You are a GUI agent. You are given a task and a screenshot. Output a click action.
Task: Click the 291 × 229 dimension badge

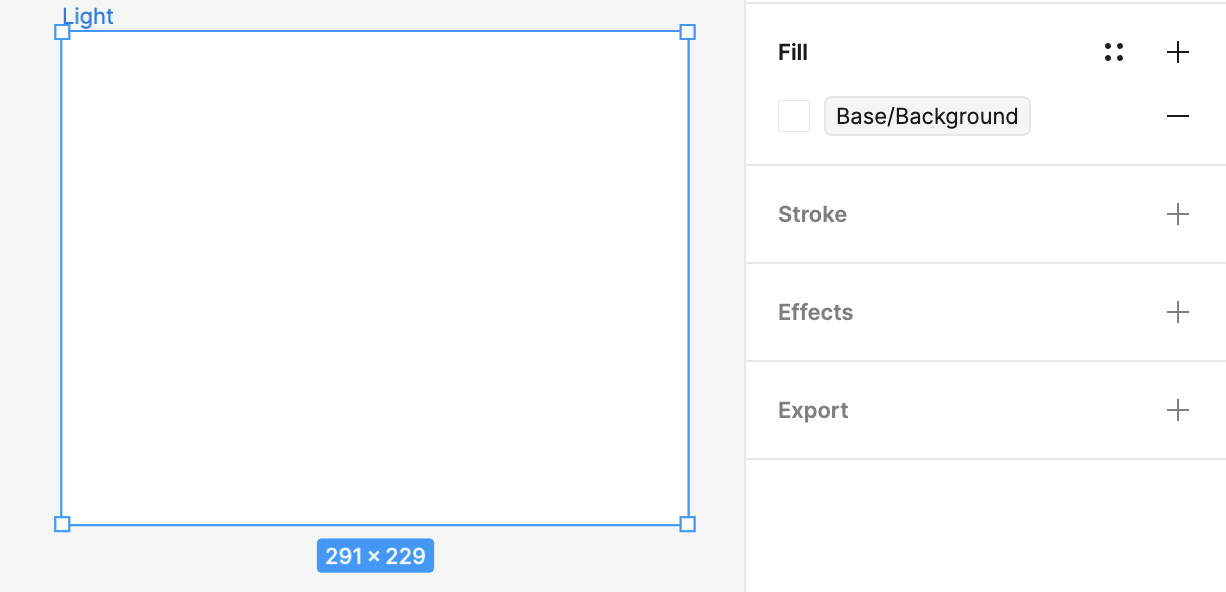click(x=375, y=555)
